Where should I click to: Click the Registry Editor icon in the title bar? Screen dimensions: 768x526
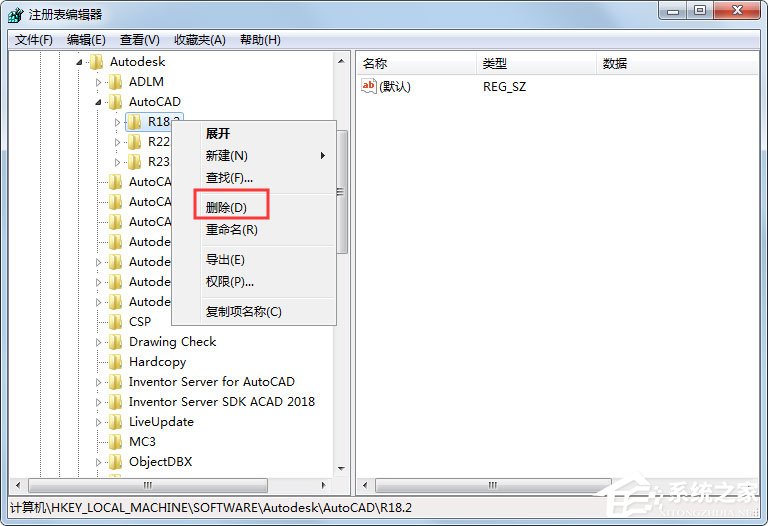click(15, 15)
